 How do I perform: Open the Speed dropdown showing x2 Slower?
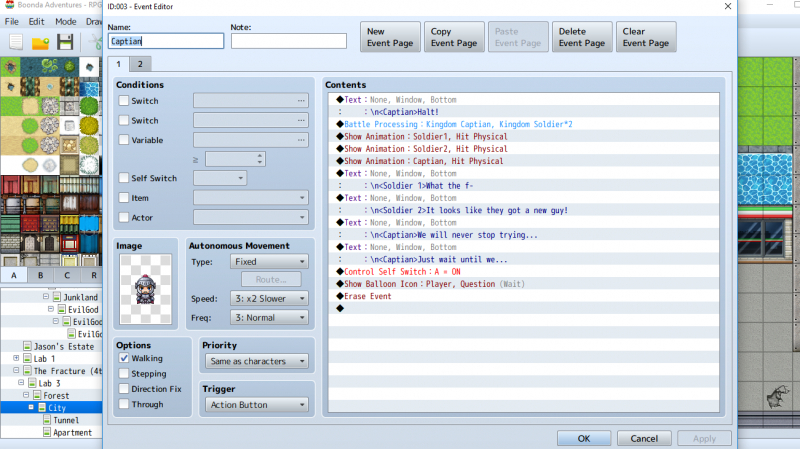269,298
